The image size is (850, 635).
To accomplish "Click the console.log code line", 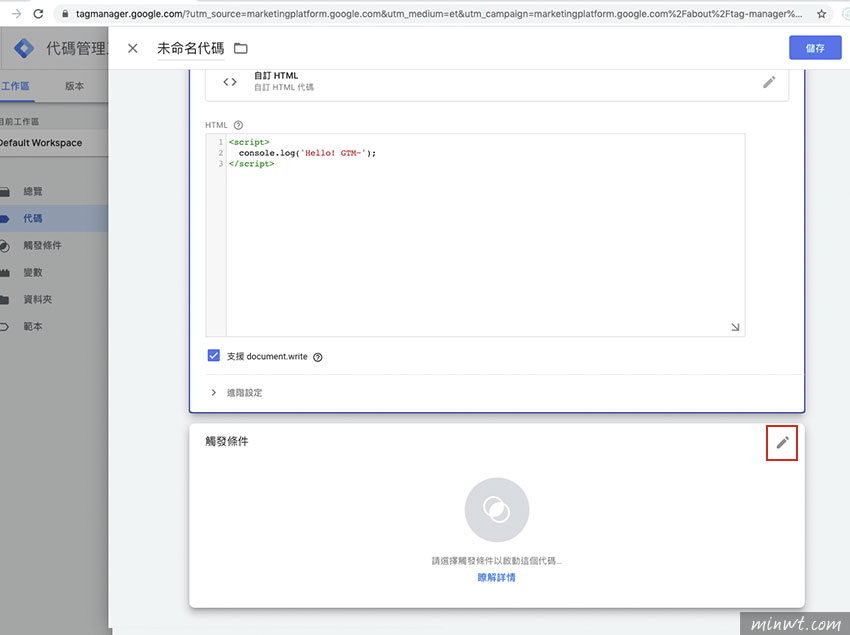I will (x=307, y=153).
